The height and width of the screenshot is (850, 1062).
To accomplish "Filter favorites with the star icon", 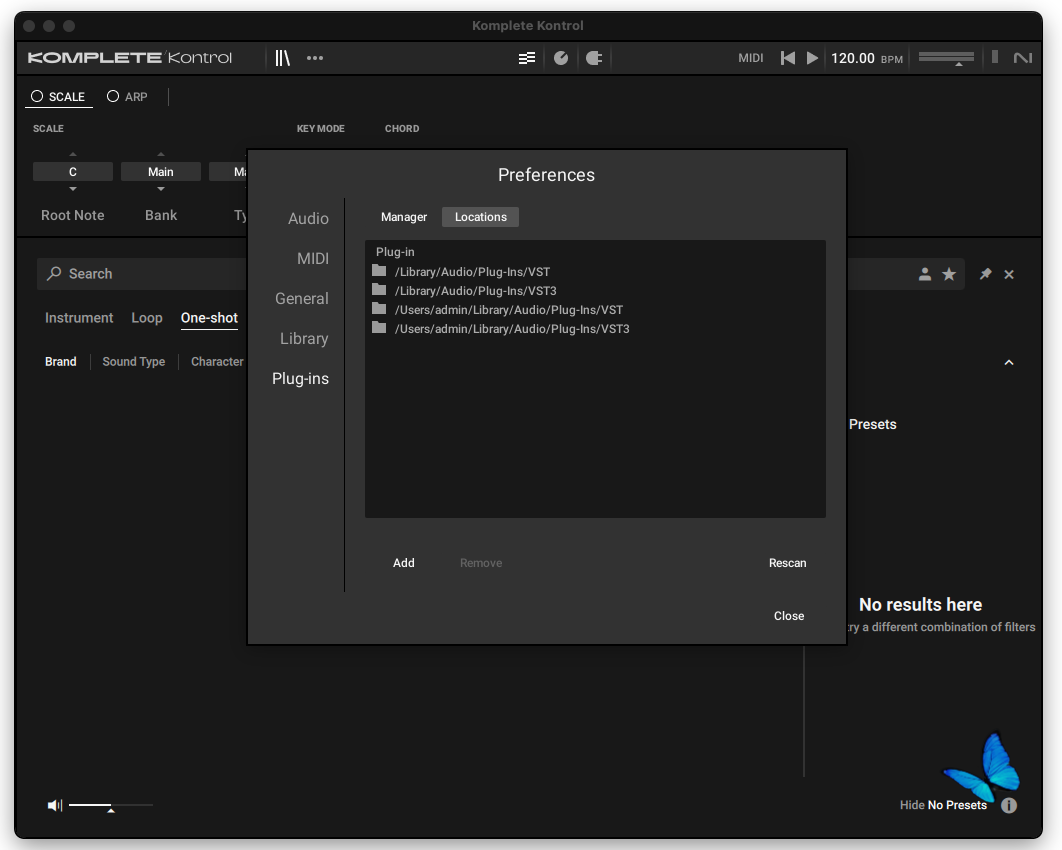I will (949, 274).
